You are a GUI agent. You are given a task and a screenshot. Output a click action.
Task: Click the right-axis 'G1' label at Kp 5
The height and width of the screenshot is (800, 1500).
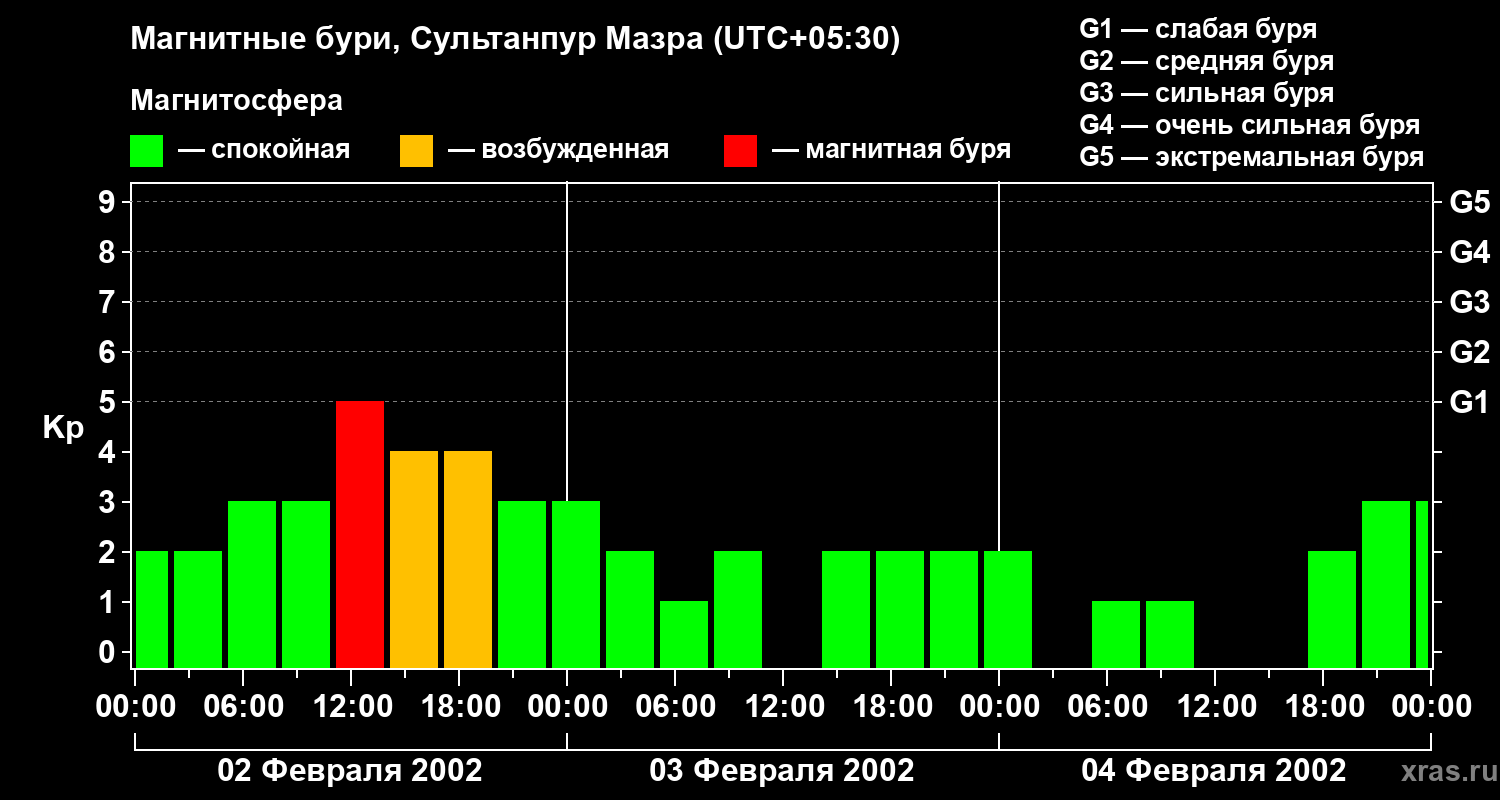(1469, 403)
